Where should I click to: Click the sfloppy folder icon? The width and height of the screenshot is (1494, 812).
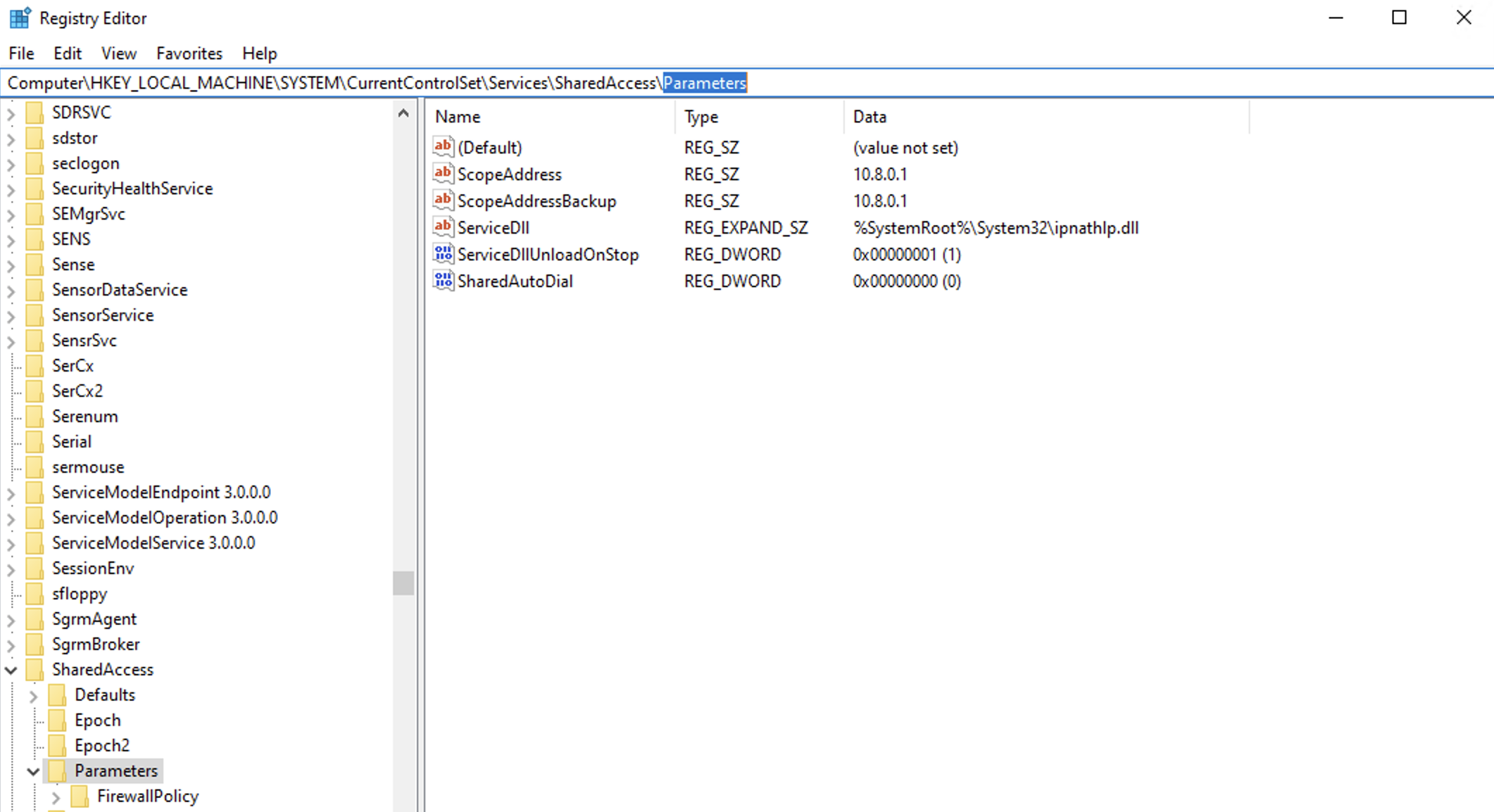34,594
